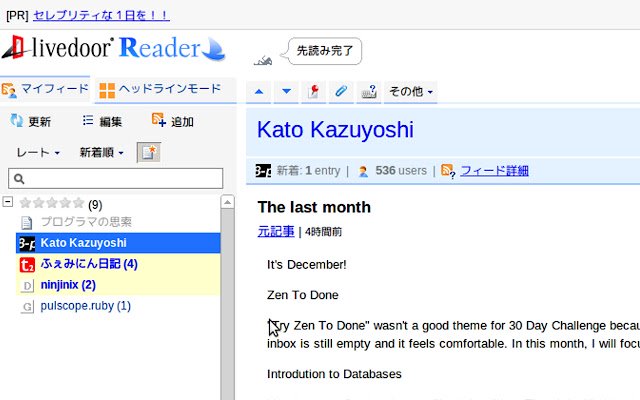This screenshot has height=400, width=640.
Task: Collapse the star rating group (9)
Action: tap(8, 202)
